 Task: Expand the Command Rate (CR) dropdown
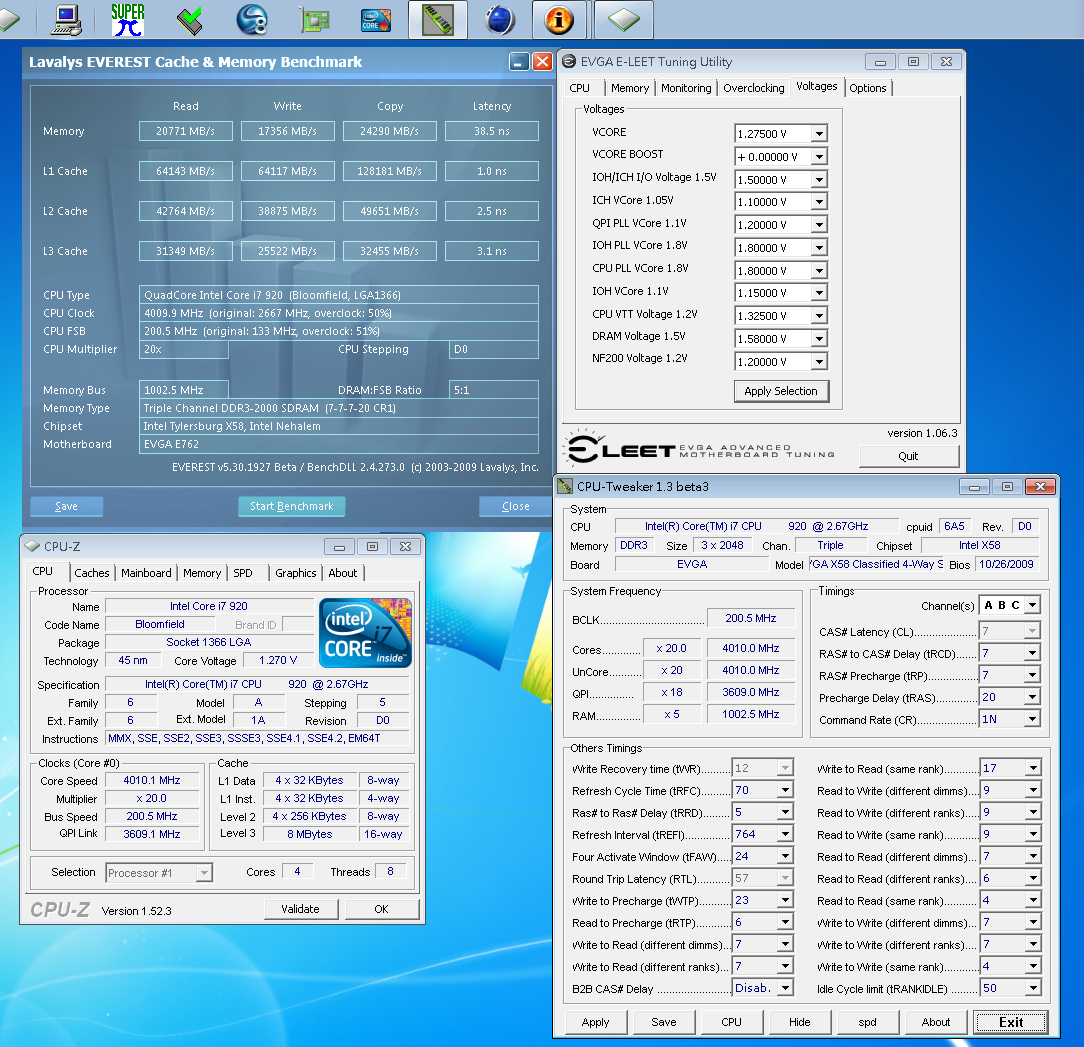click(1032, 719)
